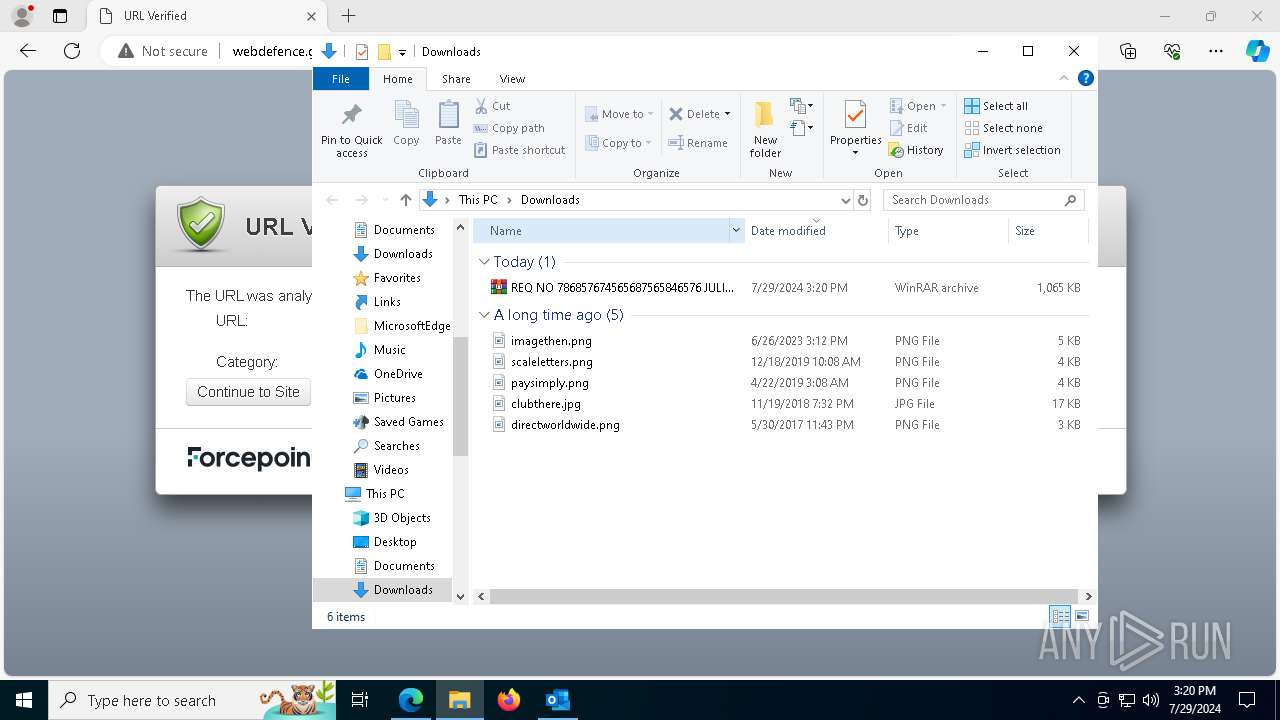The image size is (1280, 720).
Task: Open Outlook from the taskbar
Action: point(557,700)
